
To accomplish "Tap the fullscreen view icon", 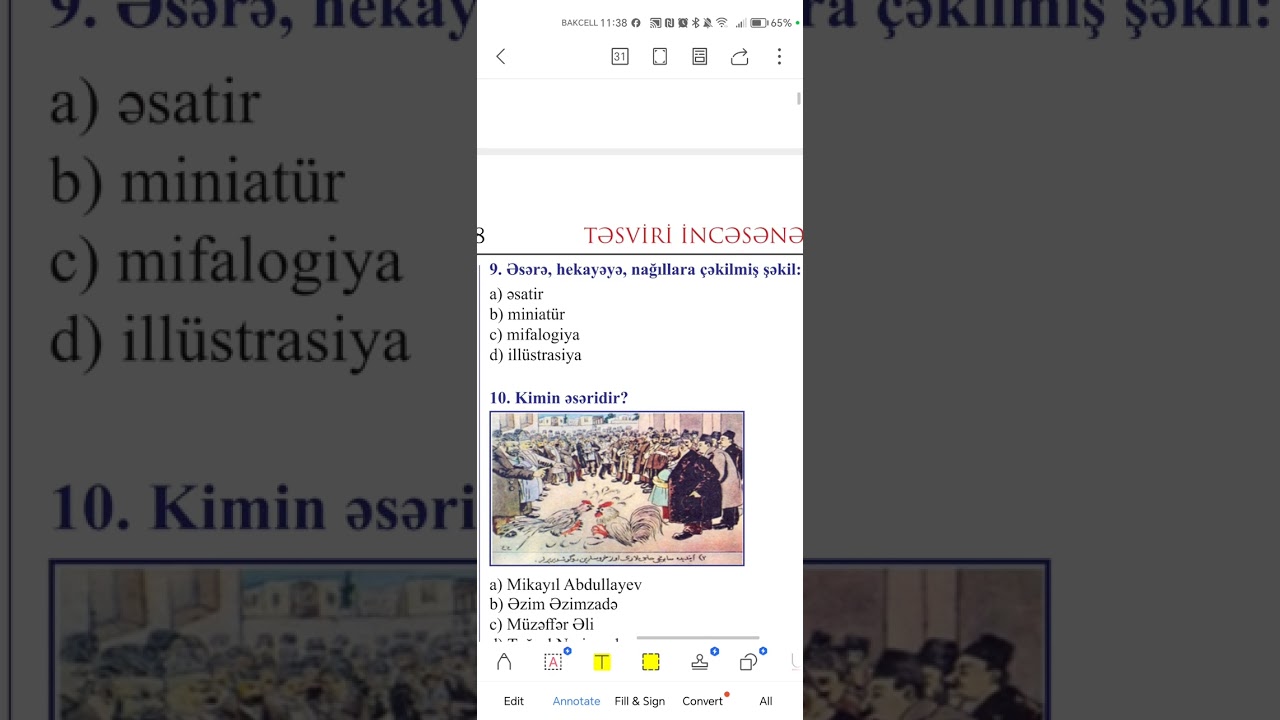I will point(660,57).
